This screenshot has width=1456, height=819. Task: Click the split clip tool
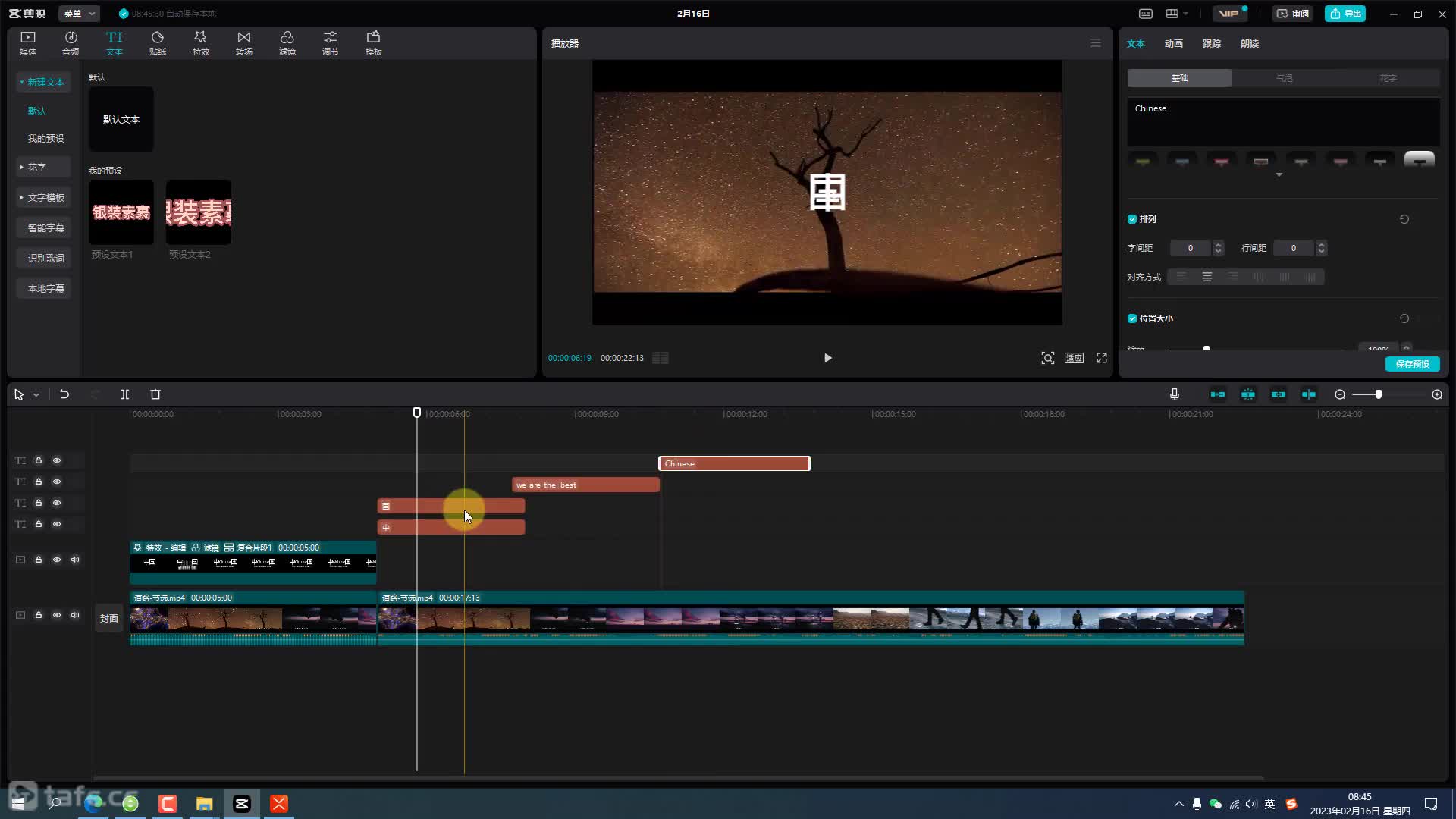coord(125,394)
